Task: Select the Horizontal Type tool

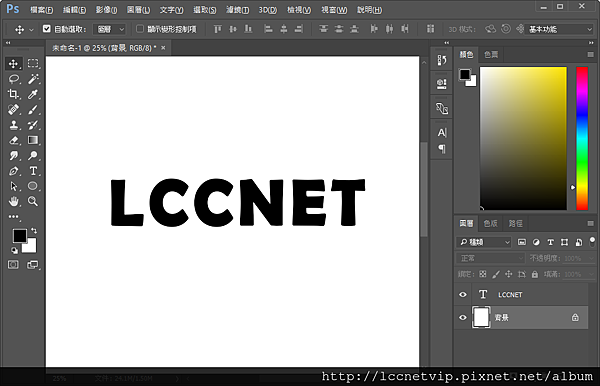Action: pyautogui.click(x=33, y=171)
